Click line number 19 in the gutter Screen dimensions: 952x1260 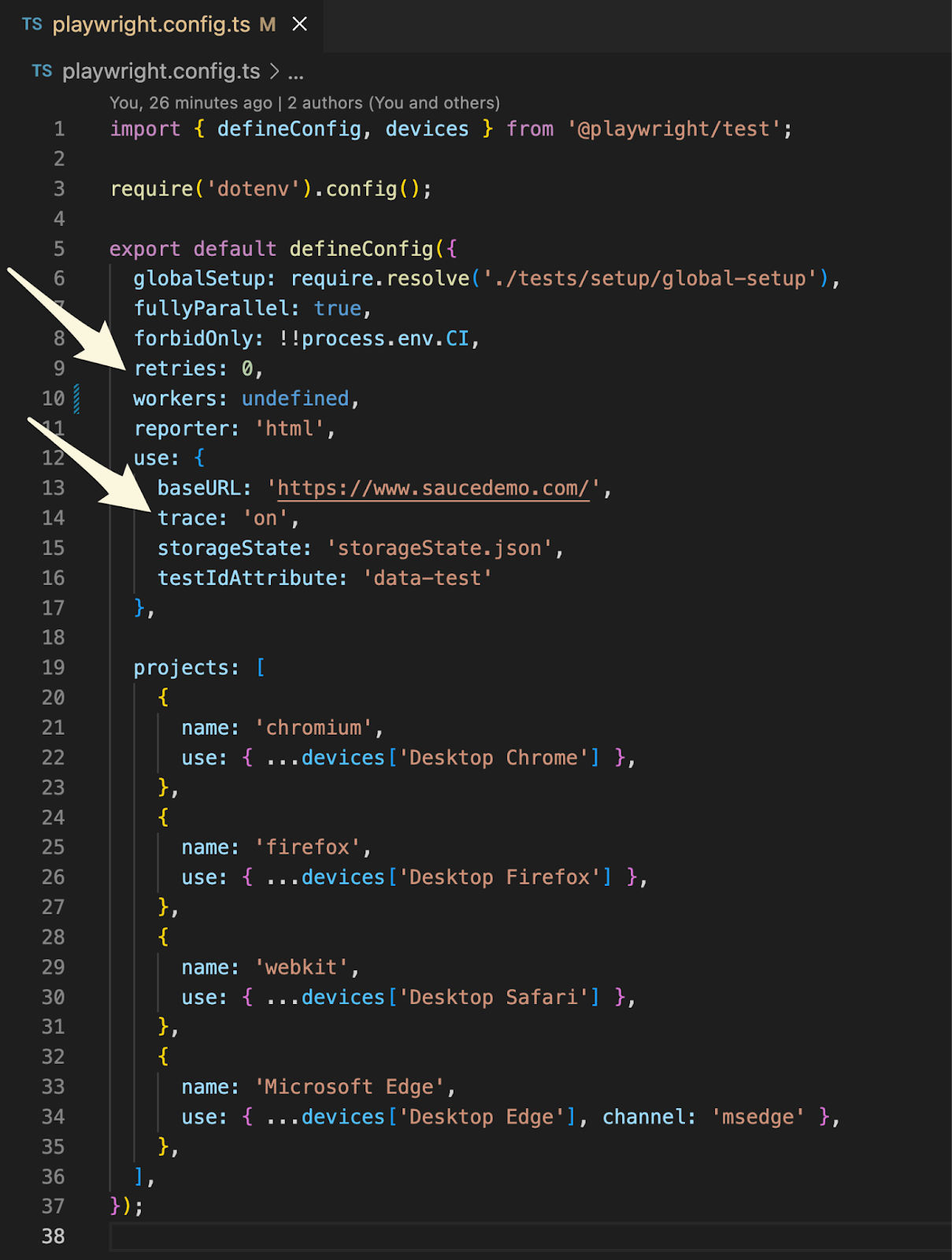[53, 668]
